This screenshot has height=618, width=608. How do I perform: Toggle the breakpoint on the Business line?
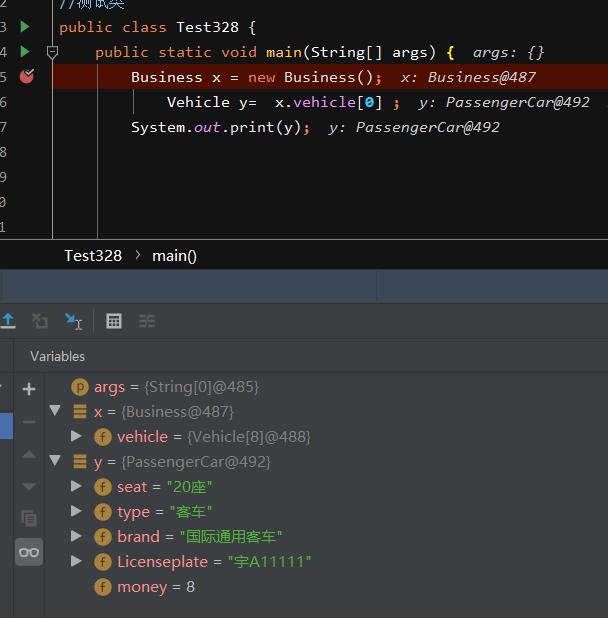[x=27, y=76]
